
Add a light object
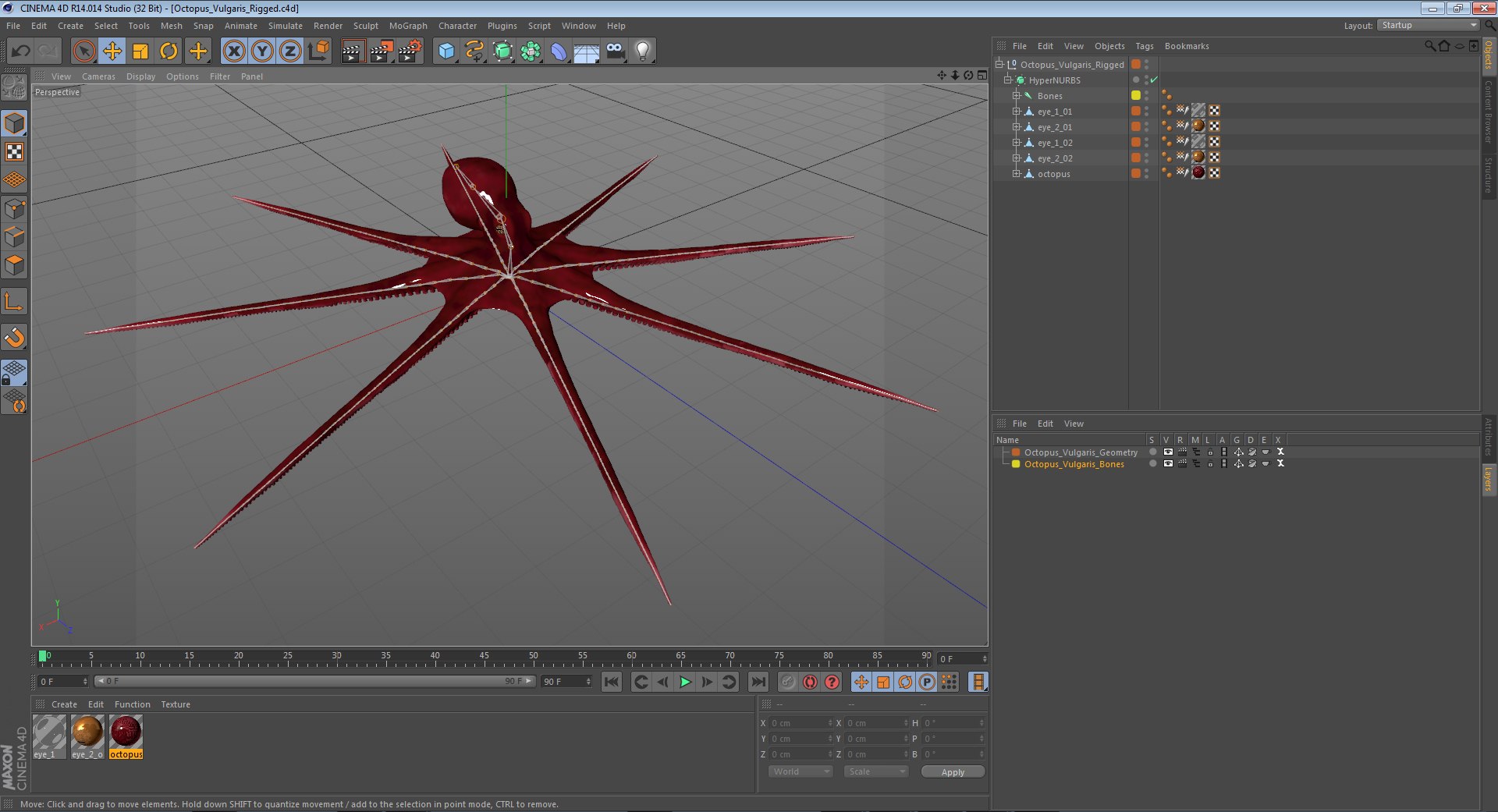tap(642, 51)
